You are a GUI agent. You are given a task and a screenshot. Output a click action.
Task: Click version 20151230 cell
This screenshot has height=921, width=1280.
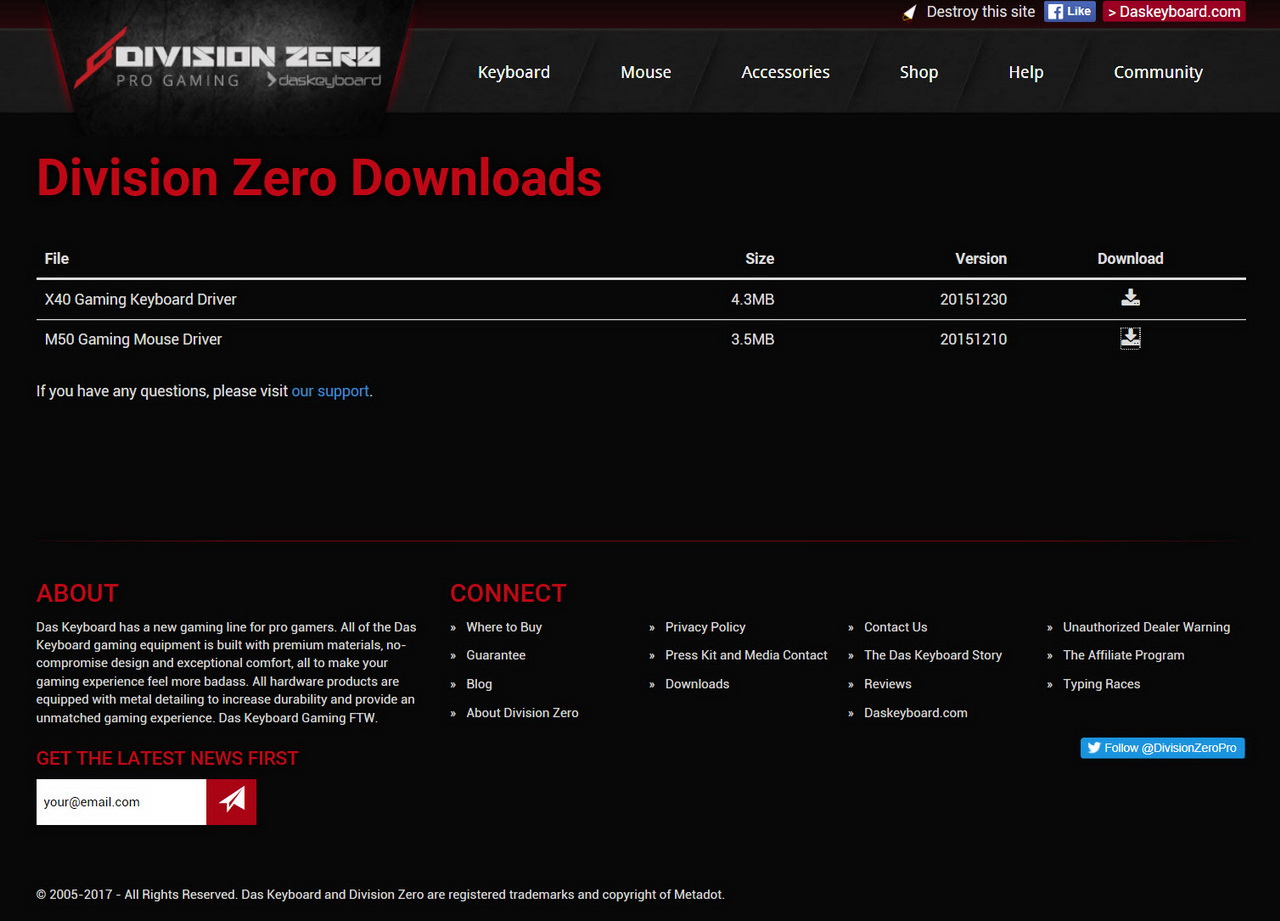(973, 299)
